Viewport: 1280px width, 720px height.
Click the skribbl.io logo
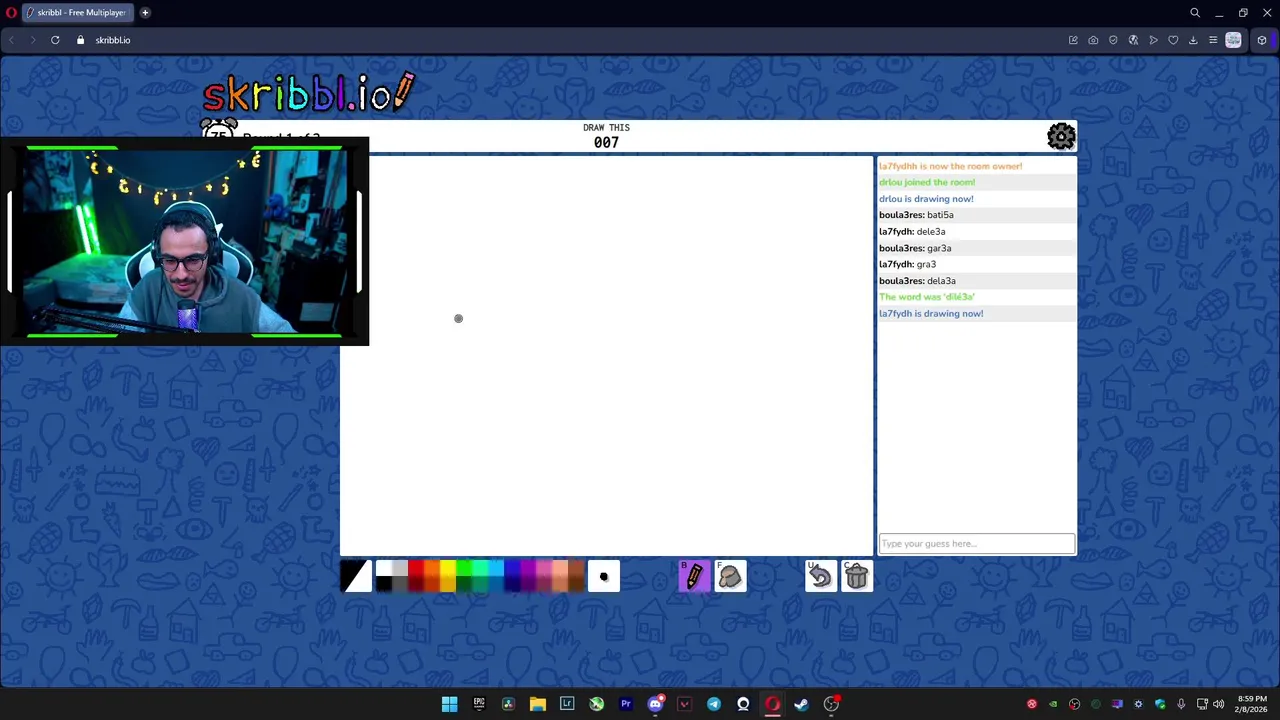point(308,93)
